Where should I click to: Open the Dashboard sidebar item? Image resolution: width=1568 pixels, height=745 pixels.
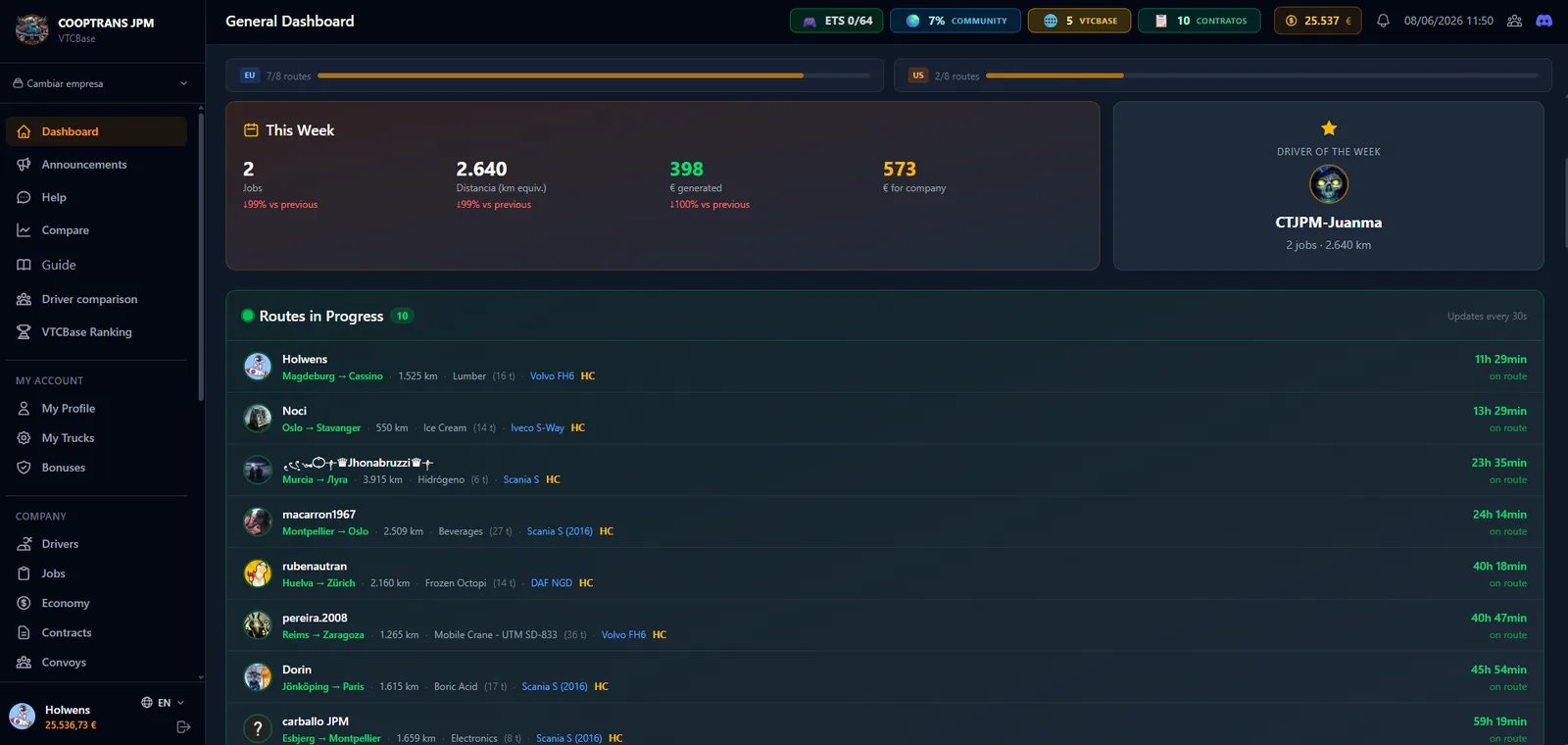point(96,131)
